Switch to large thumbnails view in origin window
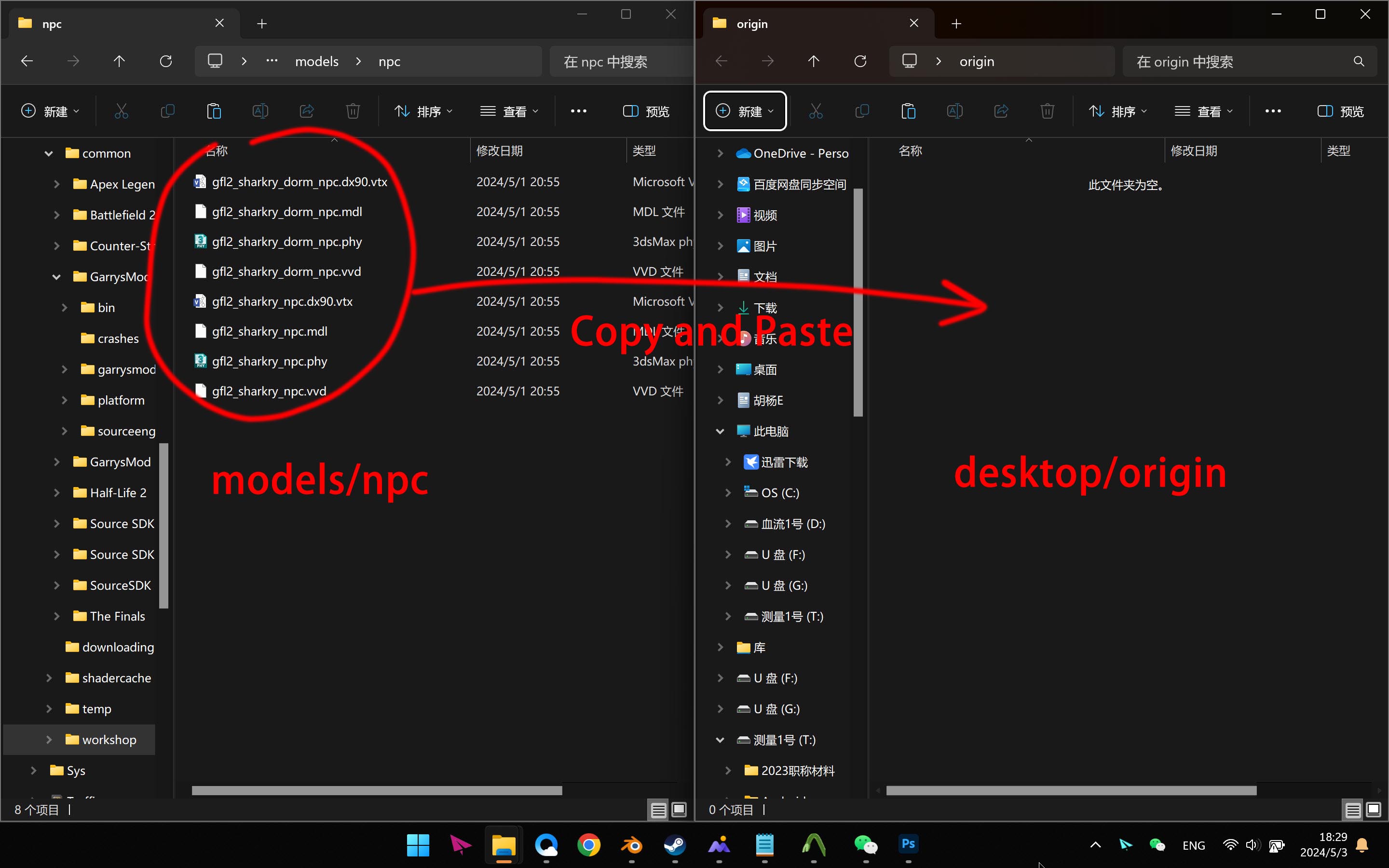Screen dimensions: 1389x868 tap(1374, 810)
